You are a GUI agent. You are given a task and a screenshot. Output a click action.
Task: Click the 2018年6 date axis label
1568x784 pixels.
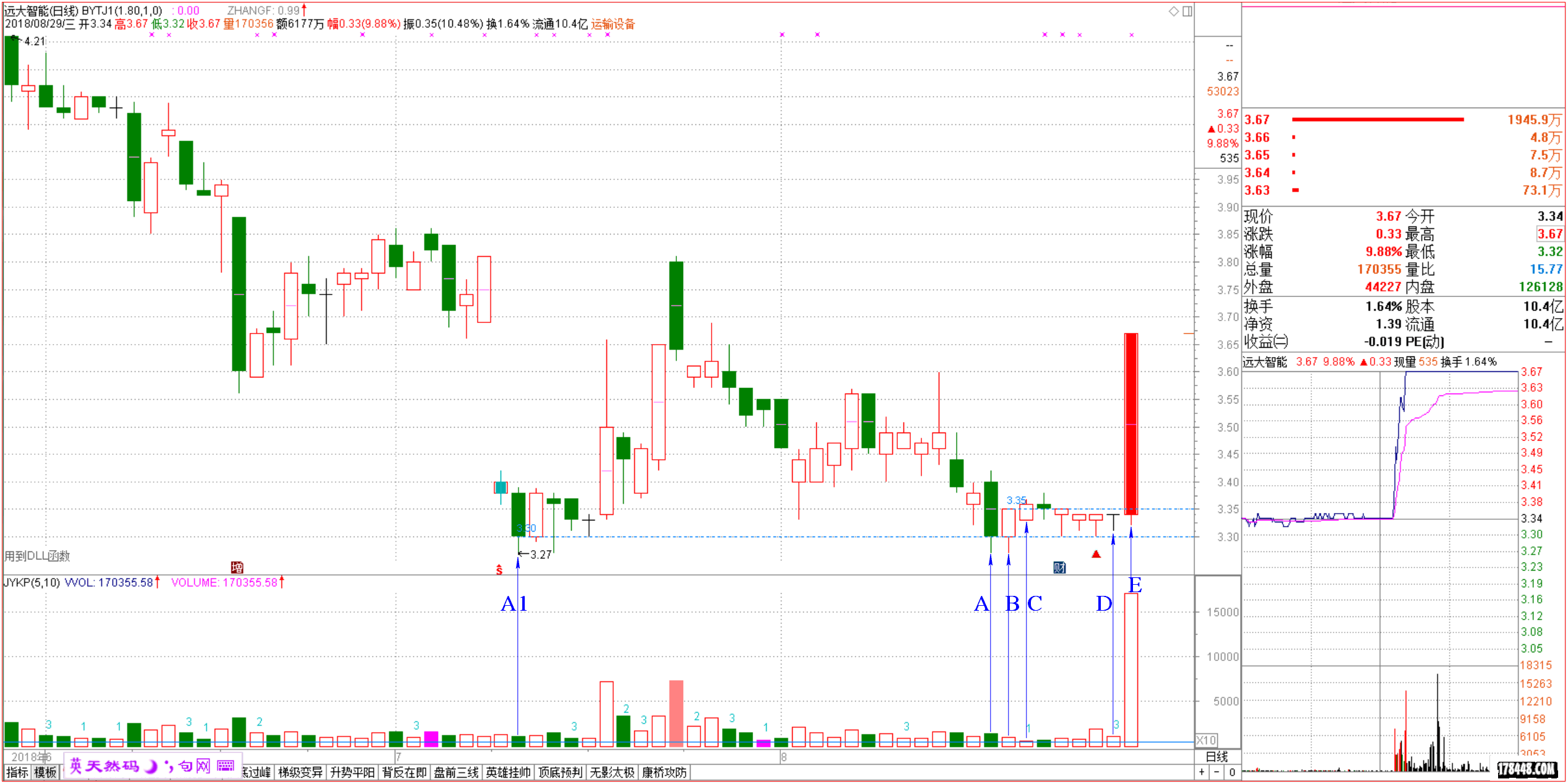click(31, 757)
